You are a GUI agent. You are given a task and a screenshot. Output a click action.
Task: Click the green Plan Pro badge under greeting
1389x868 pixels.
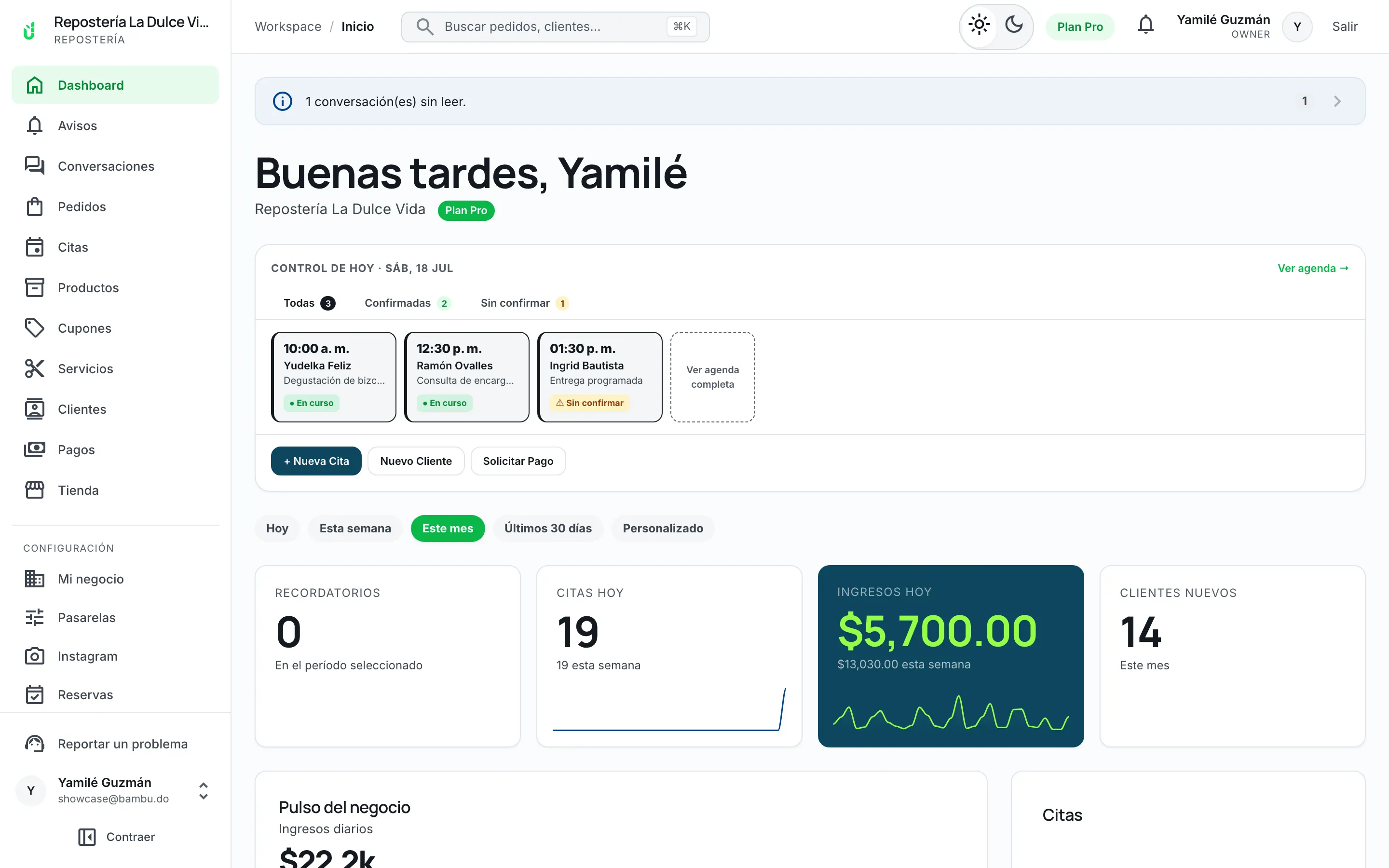[466, 211]
